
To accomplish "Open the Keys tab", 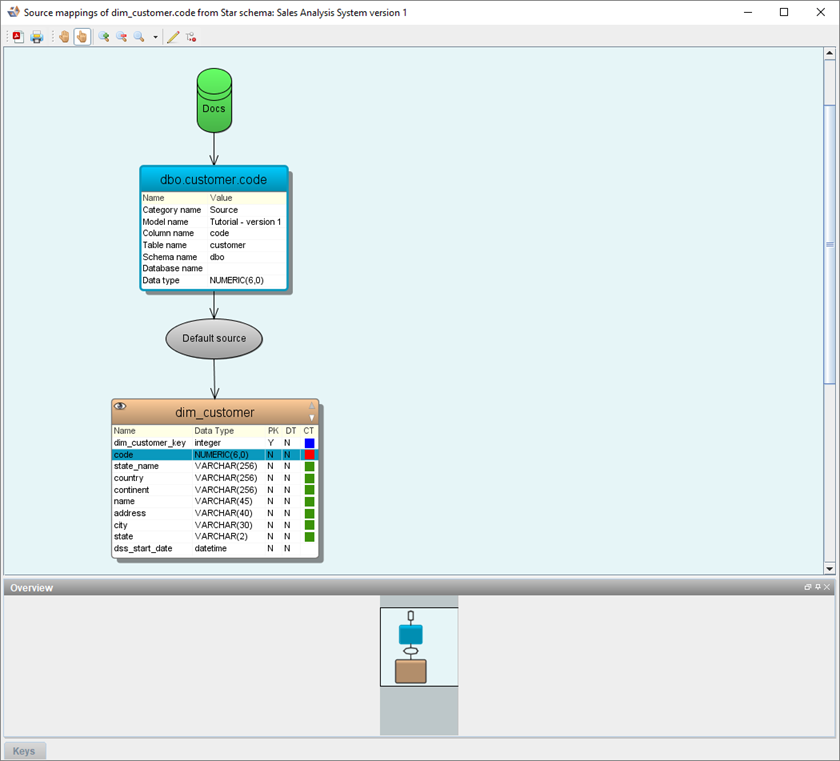I will point(24,751).
